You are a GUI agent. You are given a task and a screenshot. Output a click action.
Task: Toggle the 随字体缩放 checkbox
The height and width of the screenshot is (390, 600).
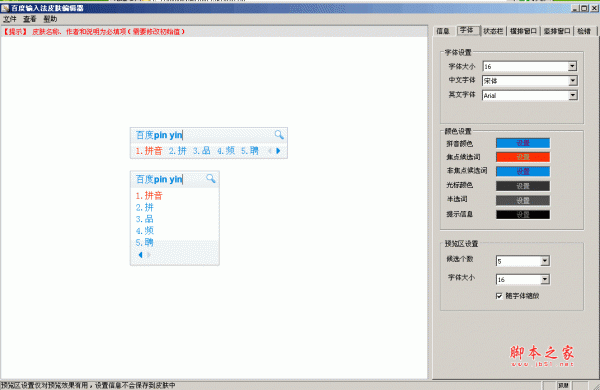pos(499,296)
